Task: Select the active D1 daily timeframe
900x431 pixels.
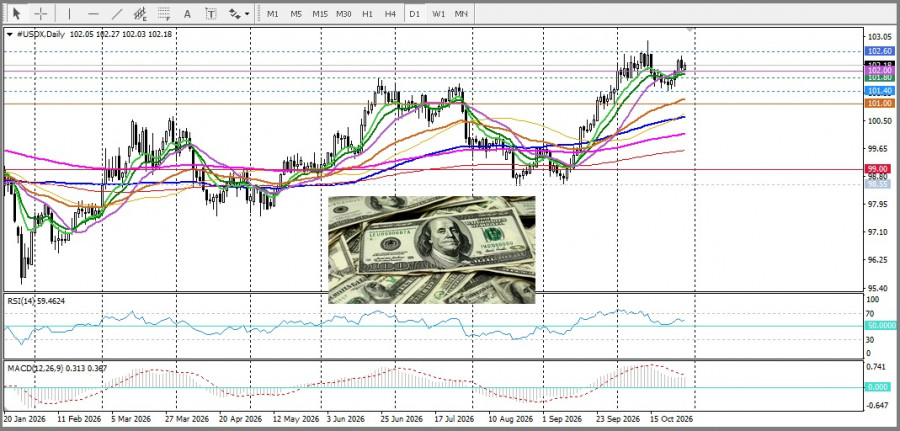Action: point(414,13)
